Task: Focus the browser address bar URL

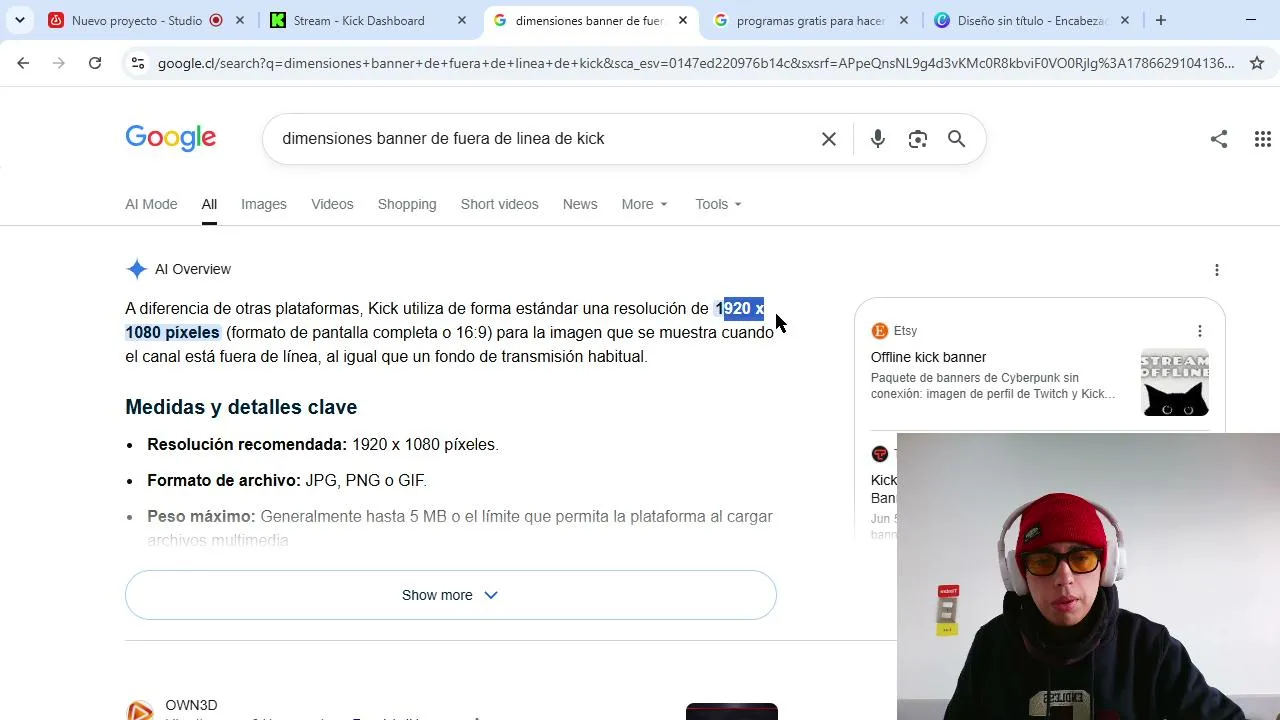Action: [x=696, y=63]
